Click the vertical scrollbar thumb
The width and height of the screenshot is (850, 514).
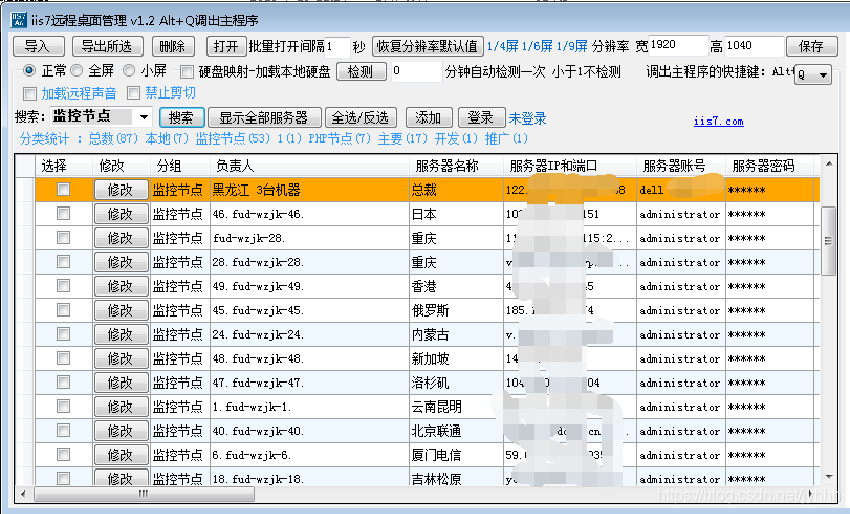tap(828, 241)
